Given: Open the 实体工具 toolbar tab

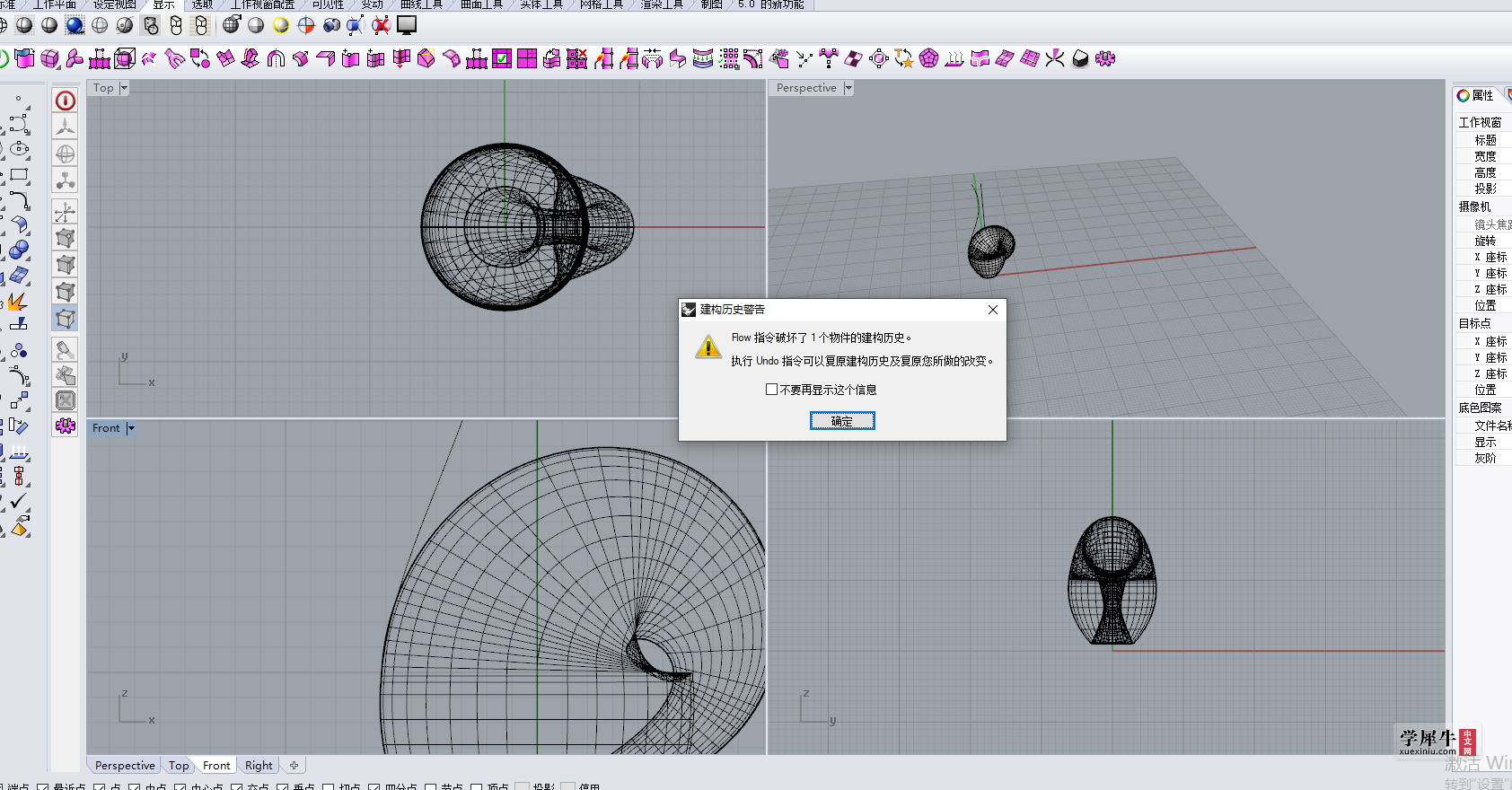Looking at the screenshot, I should [x=541, y=4].
